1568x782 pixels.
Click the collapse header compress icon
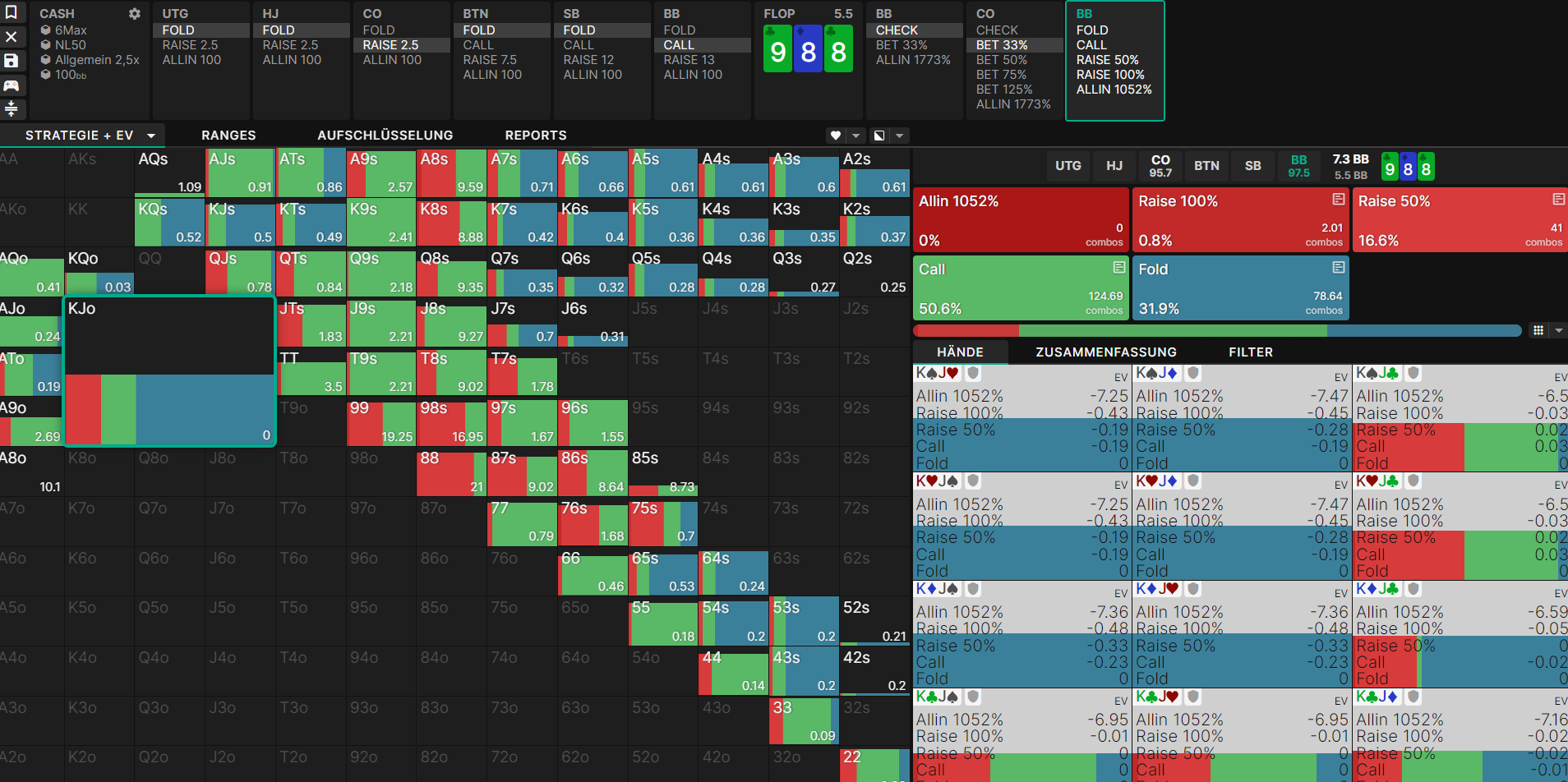click(x=12, y=108)
